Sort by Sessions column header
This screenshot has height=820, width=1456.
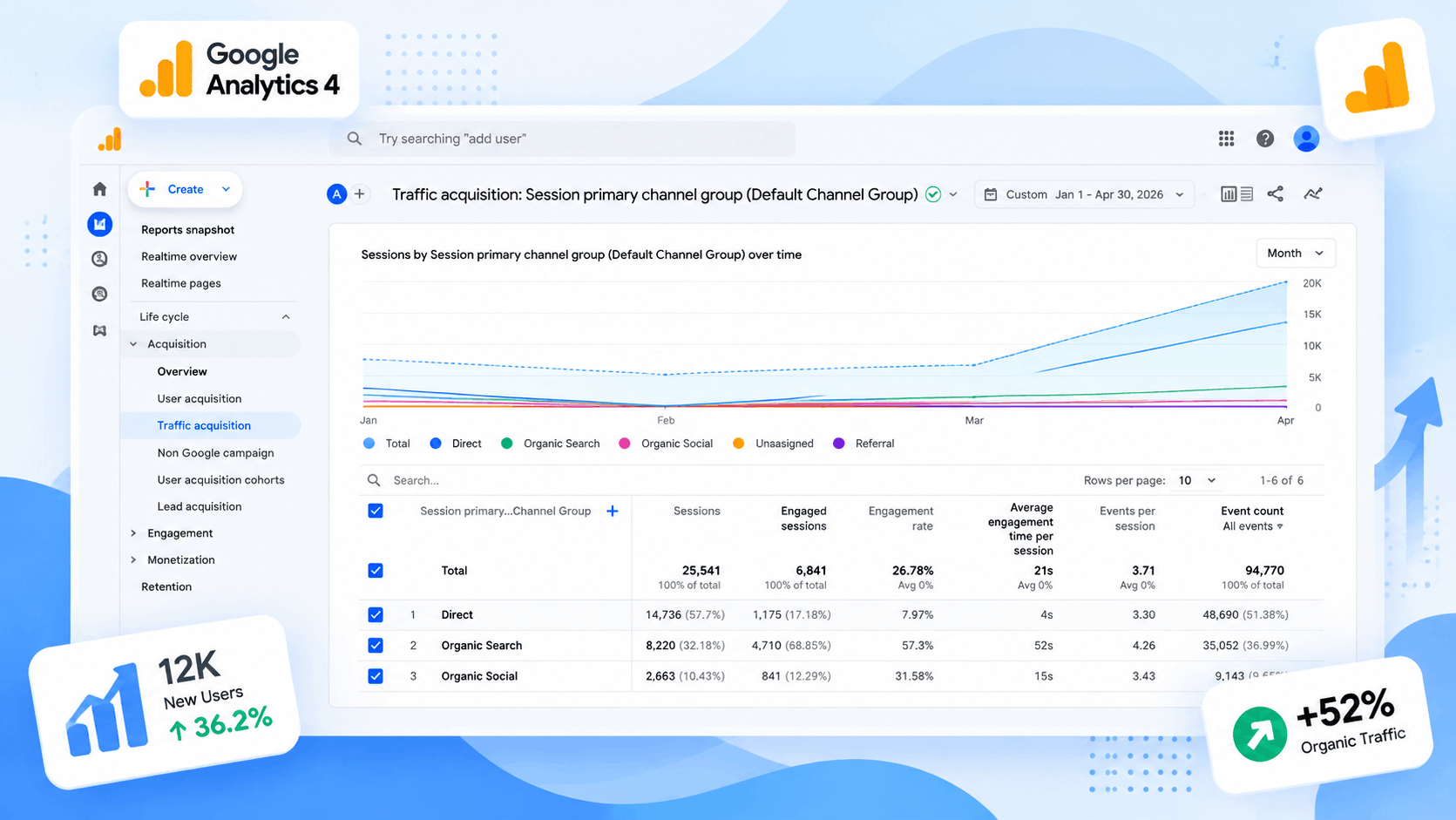click(697, 512)
